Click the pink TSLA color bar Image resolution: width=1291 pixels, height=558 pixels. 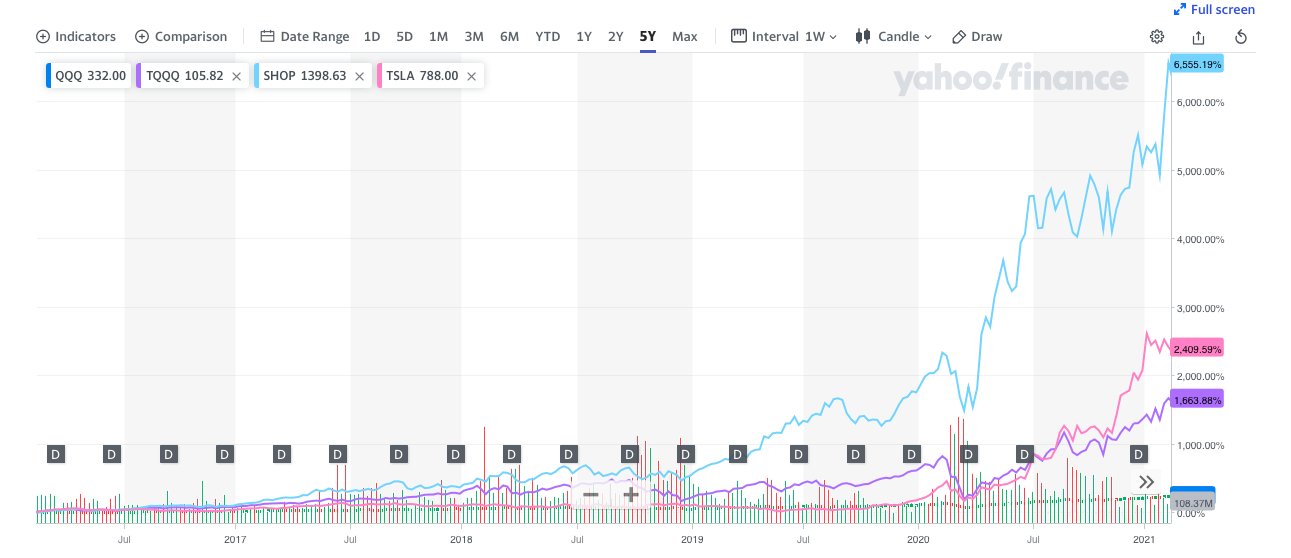coord(379,76)
